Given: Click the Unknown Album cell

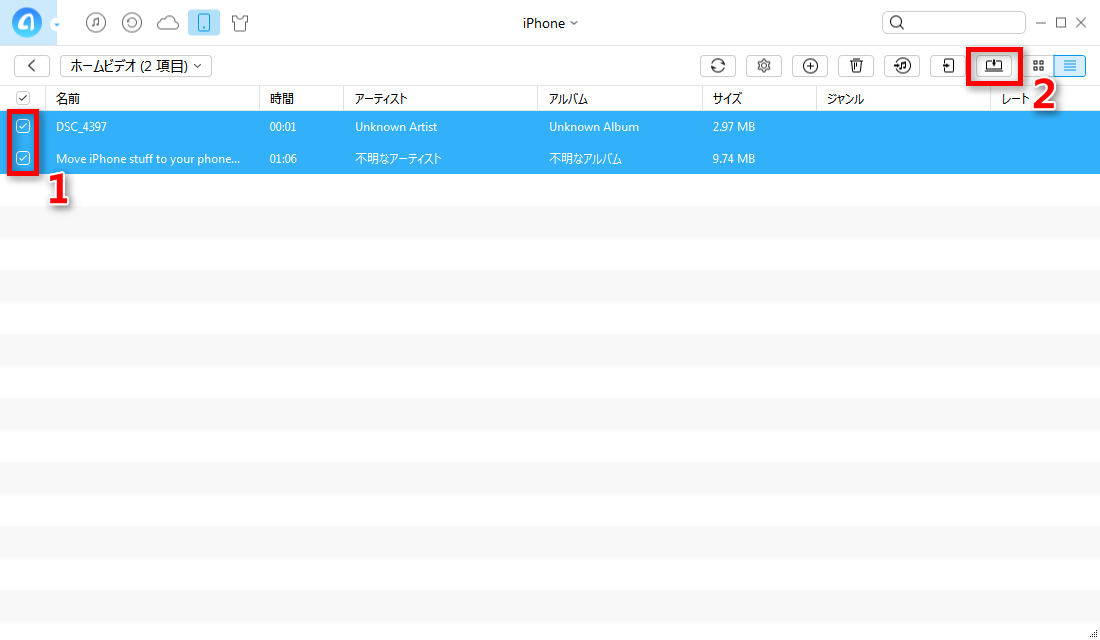Looking at the screenshot, I should pos(593,127).
